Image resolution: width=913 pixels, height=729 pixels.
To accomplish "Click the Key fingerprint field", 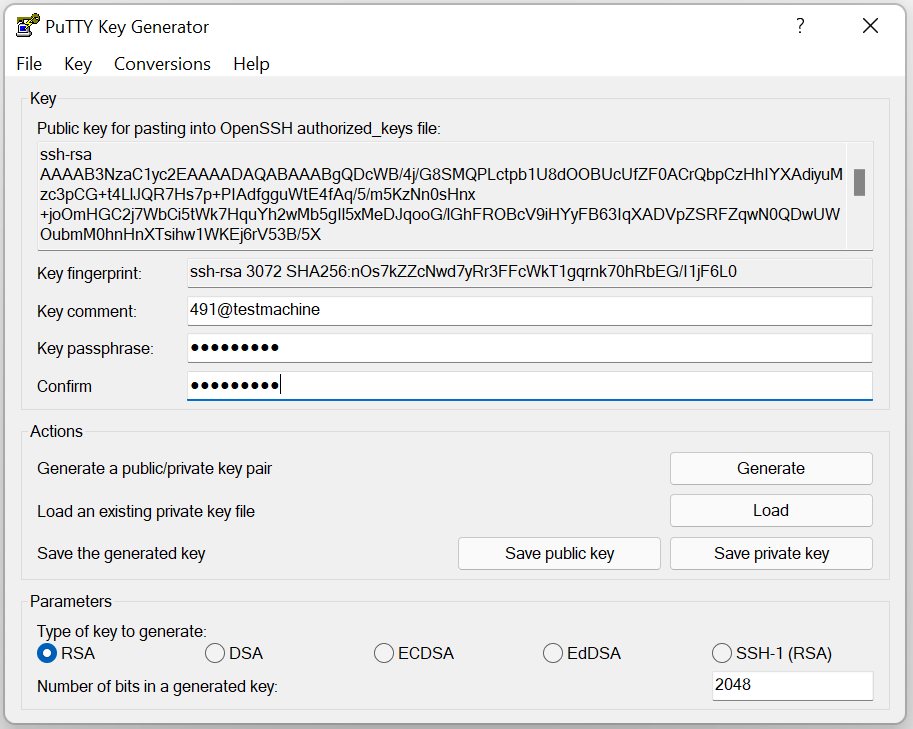I will point(530,273).
